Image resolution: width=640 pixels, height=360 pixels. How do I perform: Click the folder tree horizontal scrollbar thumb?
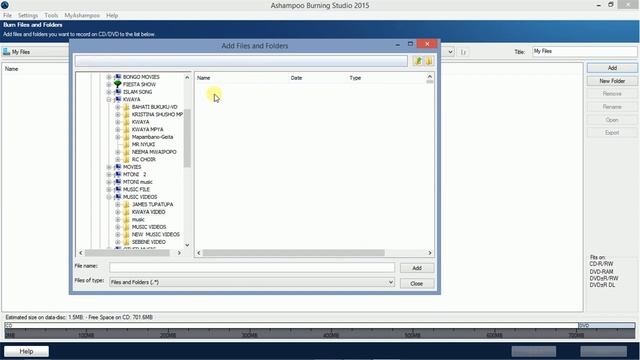[x=127, y=253]
